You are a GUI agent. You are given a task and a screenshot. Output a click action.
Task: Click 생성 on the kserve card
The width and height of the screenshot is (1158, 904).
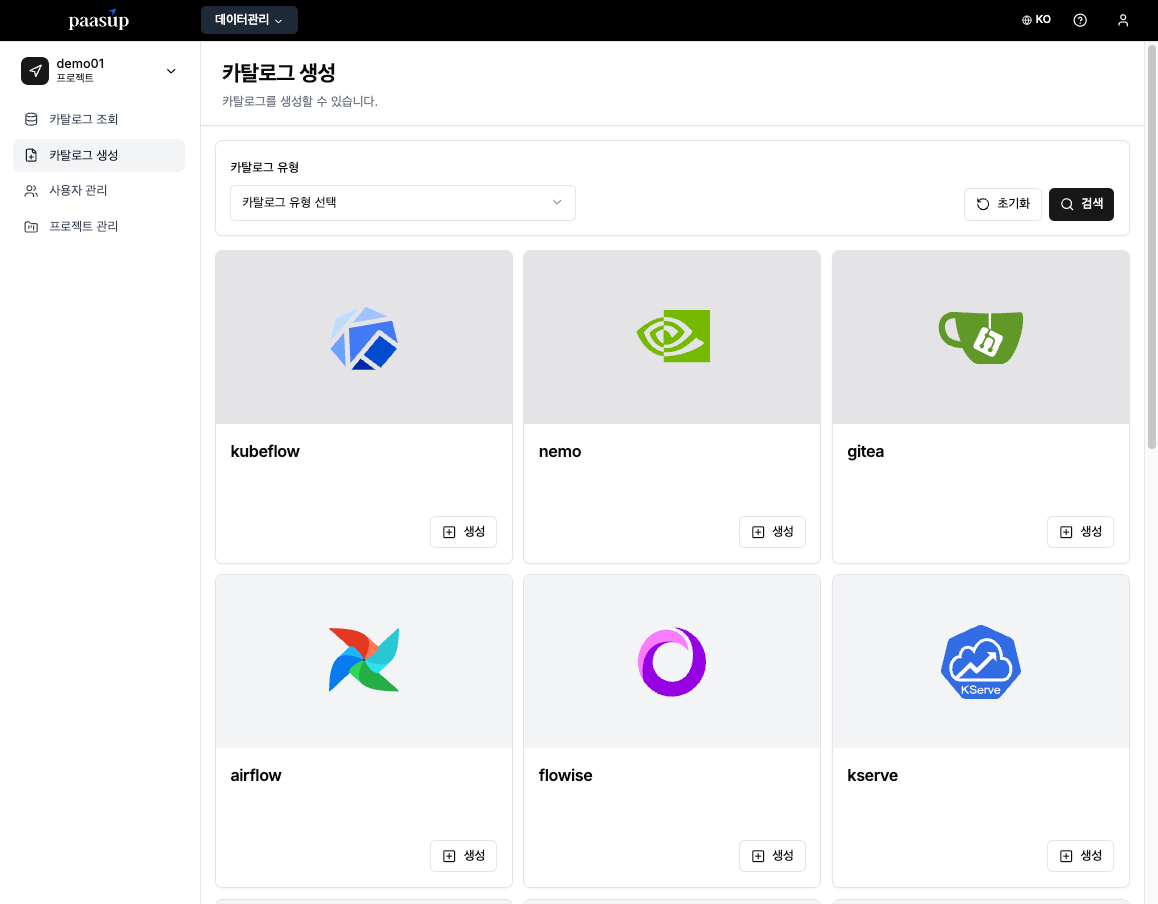tap(1080, 856)
